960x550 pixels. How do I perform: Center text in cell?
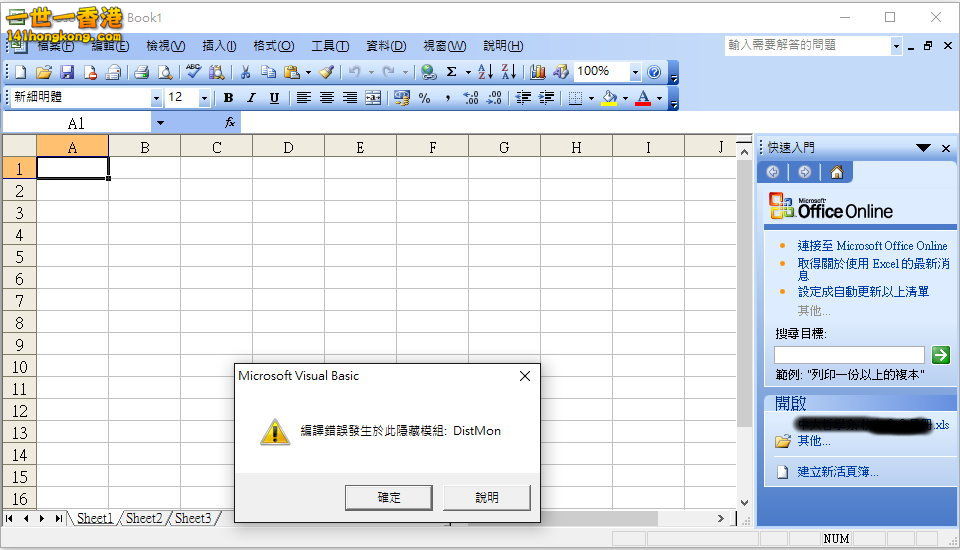click(326, 98)
